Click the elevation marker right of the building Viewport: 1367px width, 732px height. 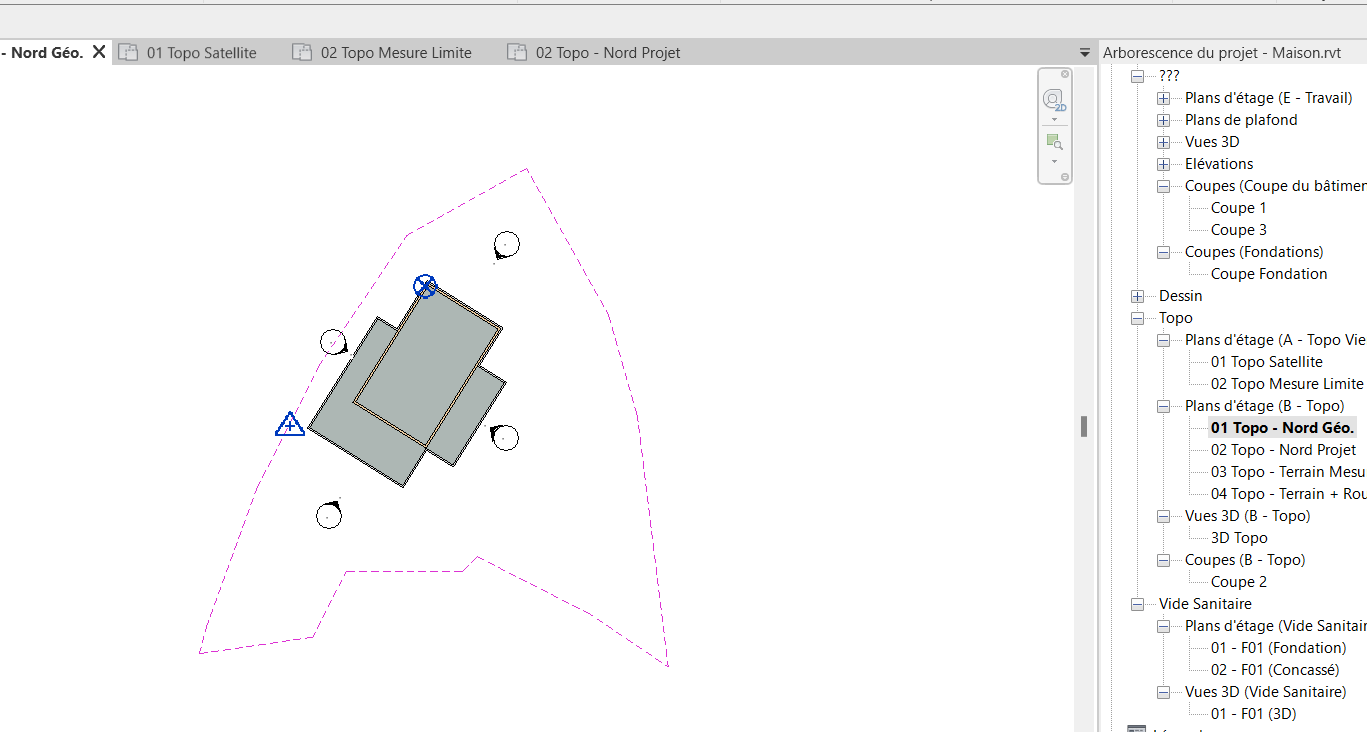(505, 438)
